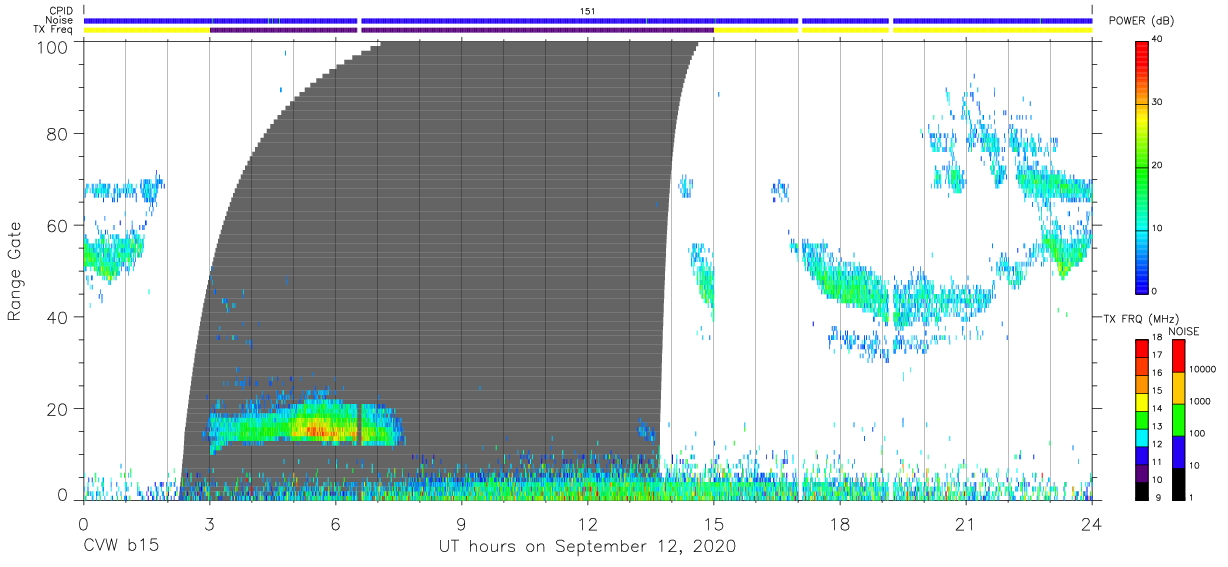Image resolution: width=1228 pixels, height=567 pixels.
Task: Pick the black 9–10 MHz frequency swatch
Action: (x=1141, y=491)
